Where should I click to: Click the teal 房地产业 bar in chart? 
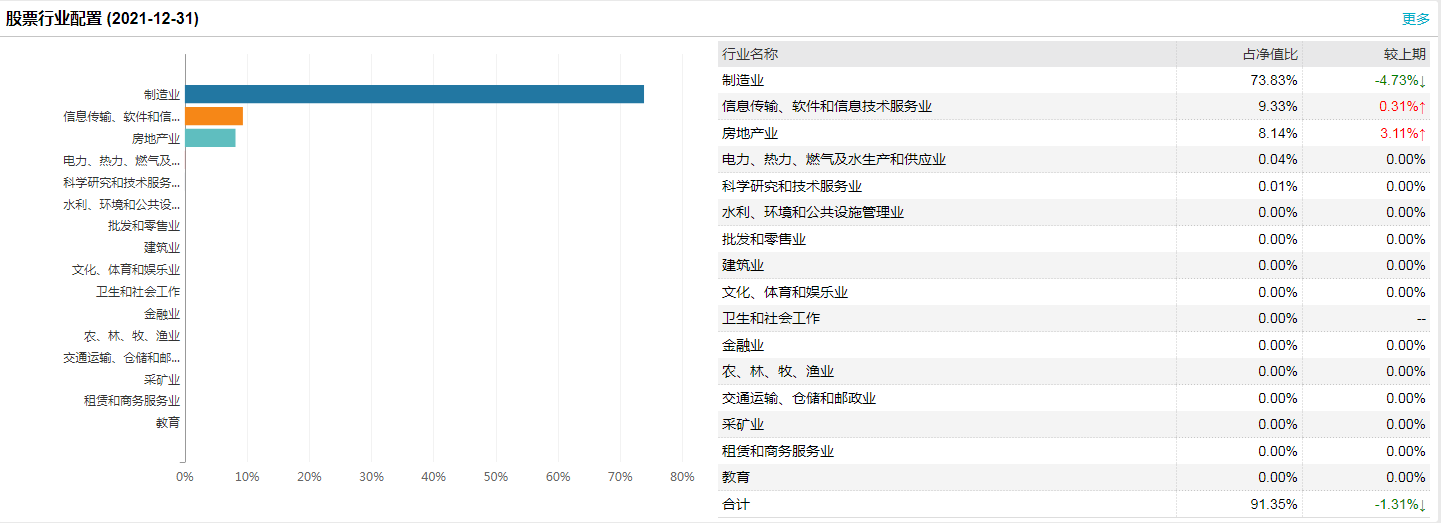coord(210,138)
